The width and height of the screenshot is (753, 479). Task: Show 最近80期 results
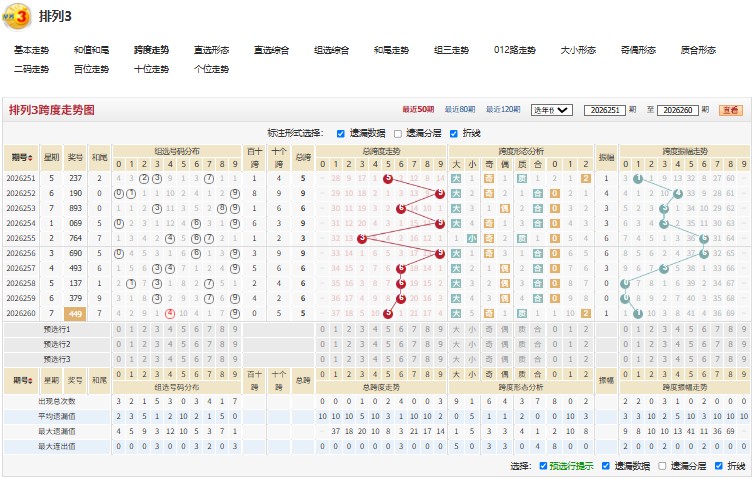[x=460, y=110]
